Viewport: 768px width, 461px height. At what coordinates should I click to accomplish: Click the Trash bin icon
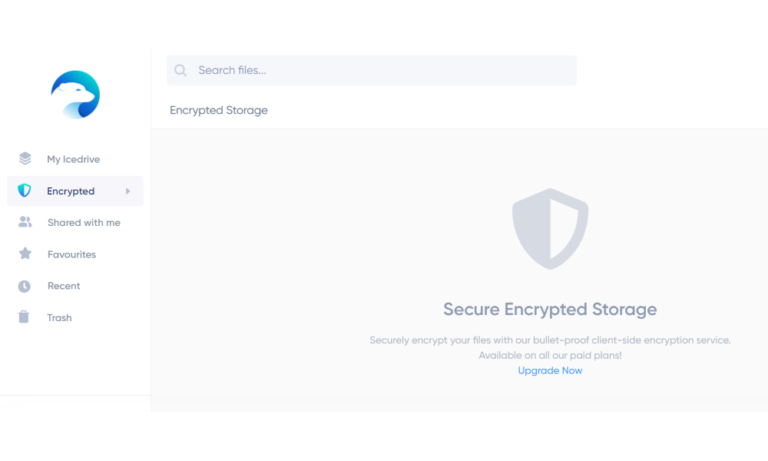pyautogui.click(x=24, y=317)
